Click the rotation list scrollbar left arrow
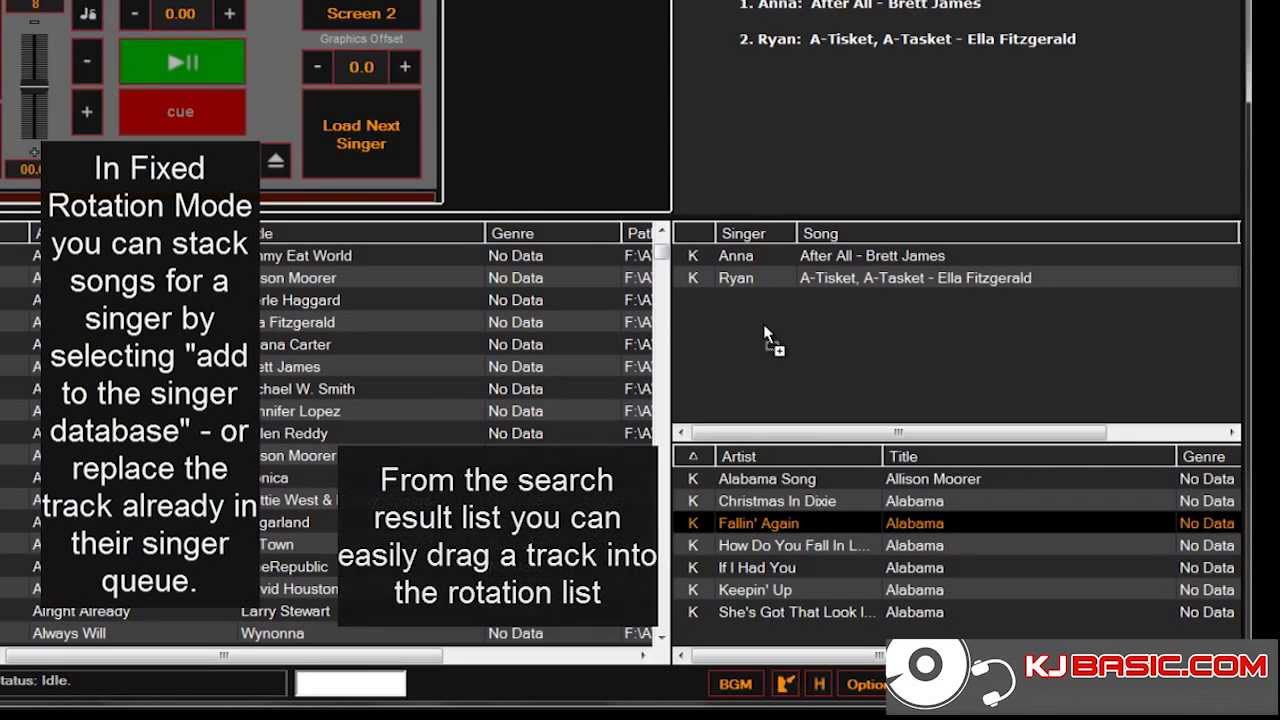The width and height of the screenshot is (1280, 720). [x=681, y=432]
